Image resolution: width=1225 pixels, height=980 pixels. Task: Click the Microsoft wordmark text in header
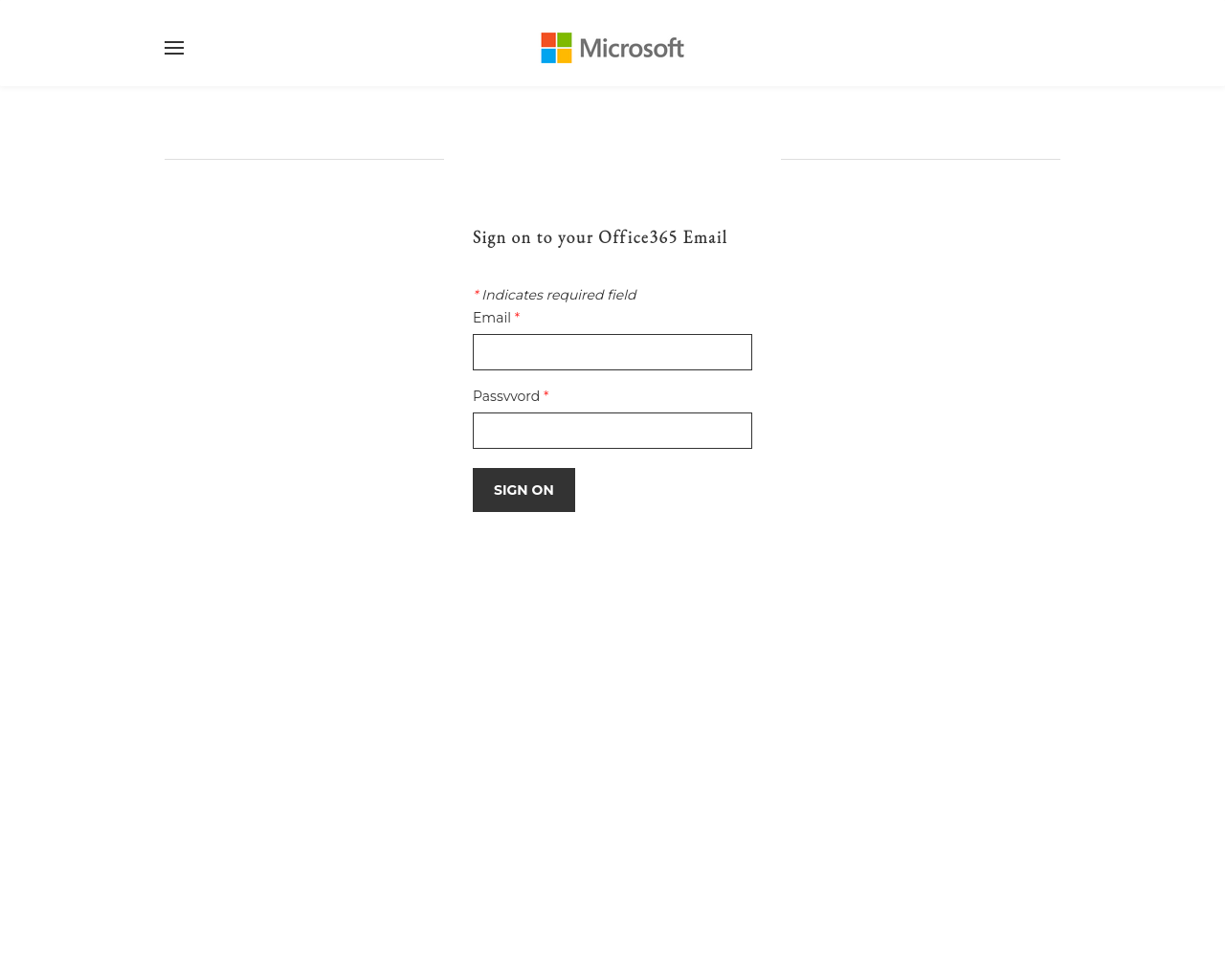tap(632, 48)
